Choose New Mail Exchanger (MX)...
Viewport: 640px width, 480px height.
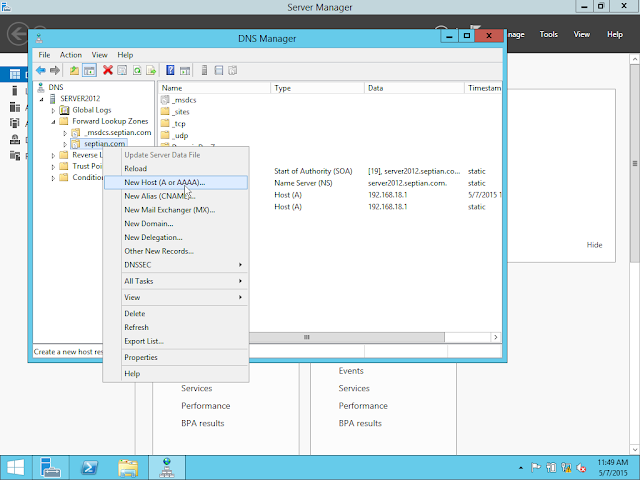tap(176, 210)
